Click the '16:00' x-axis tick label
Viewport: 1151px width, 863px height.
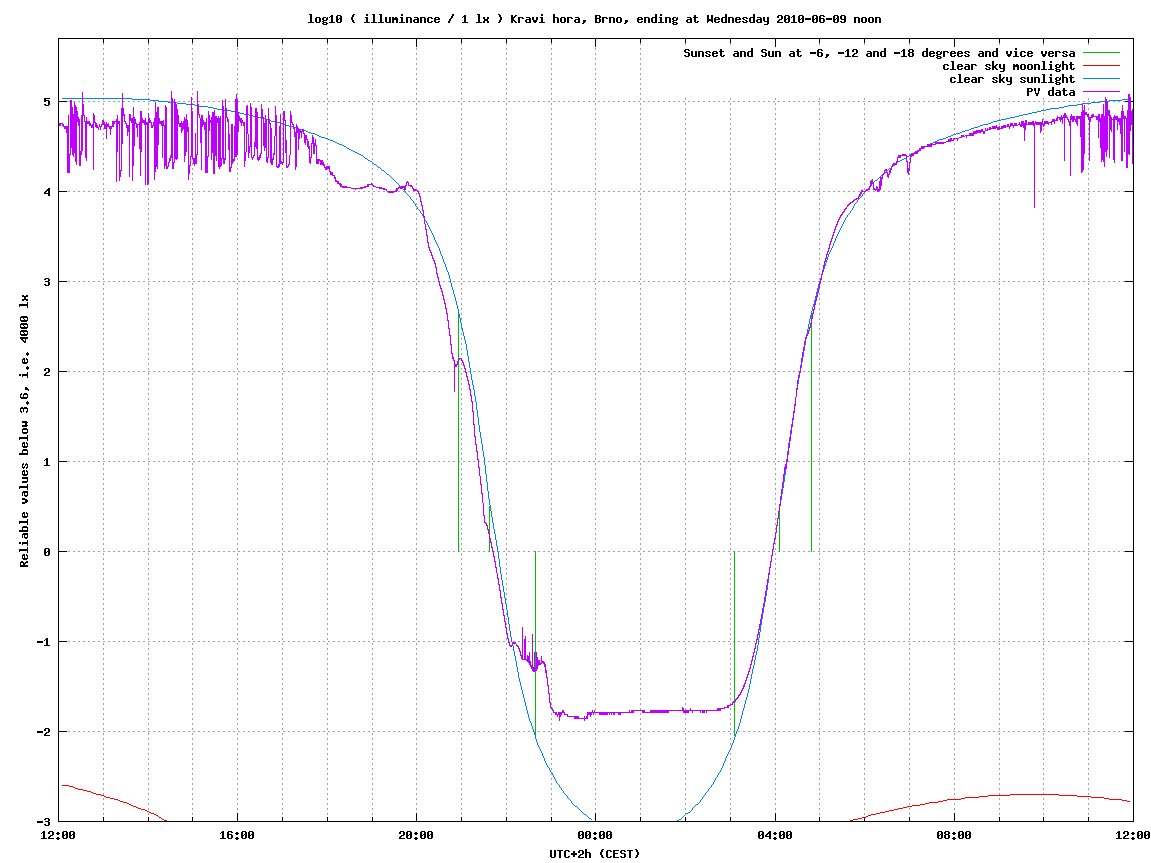pyautogui.click(x=237, y=835)
